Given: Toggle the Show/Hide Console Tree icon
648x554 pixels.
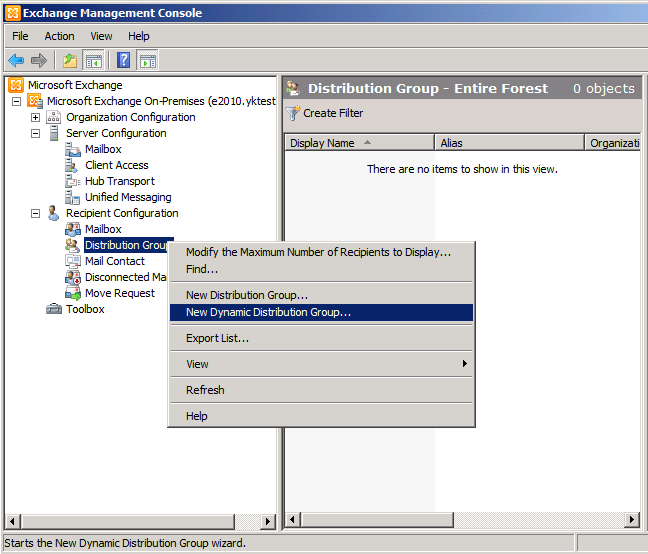Looking at the screenshot, I should pos(94,61).
